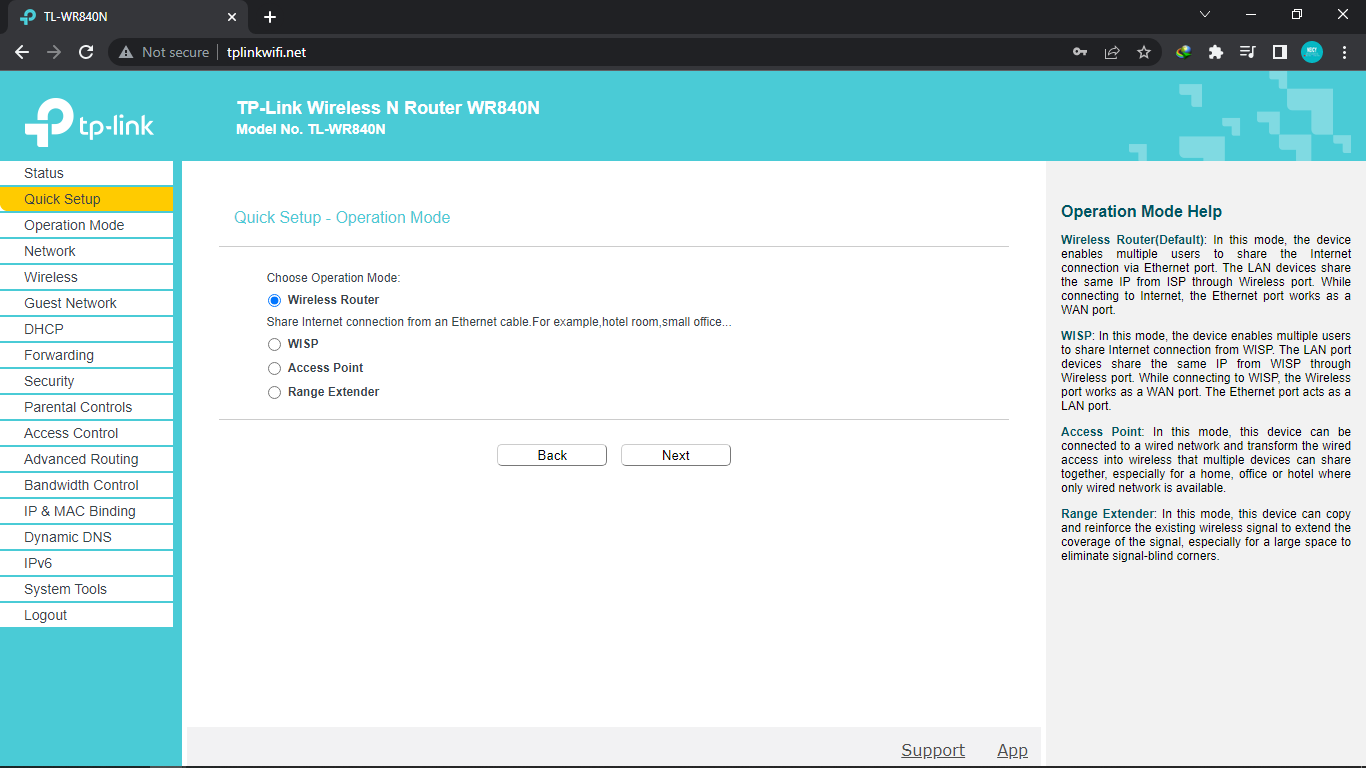Open the Network menu
The image size is (1366, 768).
point(86,251)
